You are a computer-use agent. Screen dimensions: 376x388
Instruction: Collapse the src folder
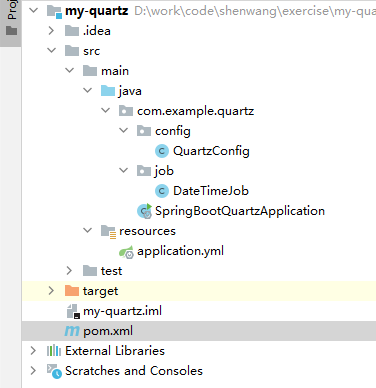pos(52,51)
